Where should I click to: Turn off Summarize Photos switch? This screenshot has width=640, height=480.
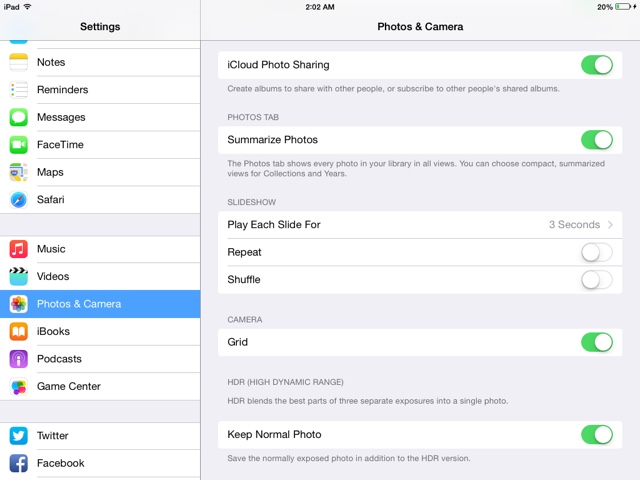pos(597,140)
